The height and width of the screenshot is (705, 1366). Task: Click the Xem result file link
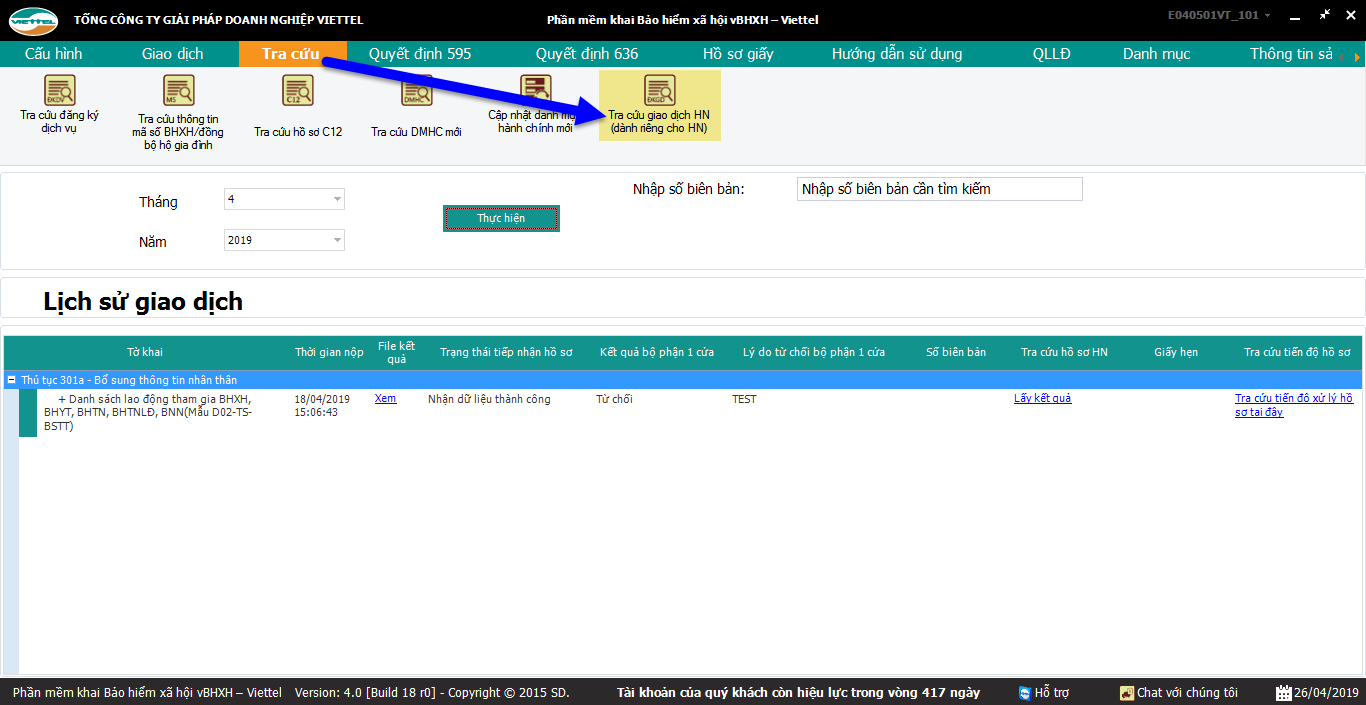(x=385, y=399)
